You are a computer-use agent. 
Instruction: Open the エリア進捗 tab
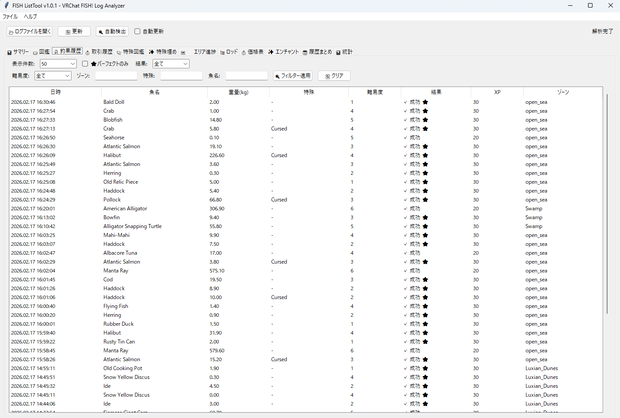click(x=199, y=52)
